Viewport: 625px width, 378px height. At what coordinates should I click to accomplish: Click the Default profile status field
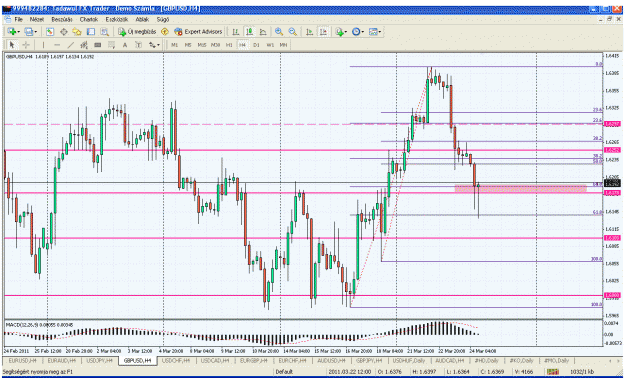click(x=284, y=372)
